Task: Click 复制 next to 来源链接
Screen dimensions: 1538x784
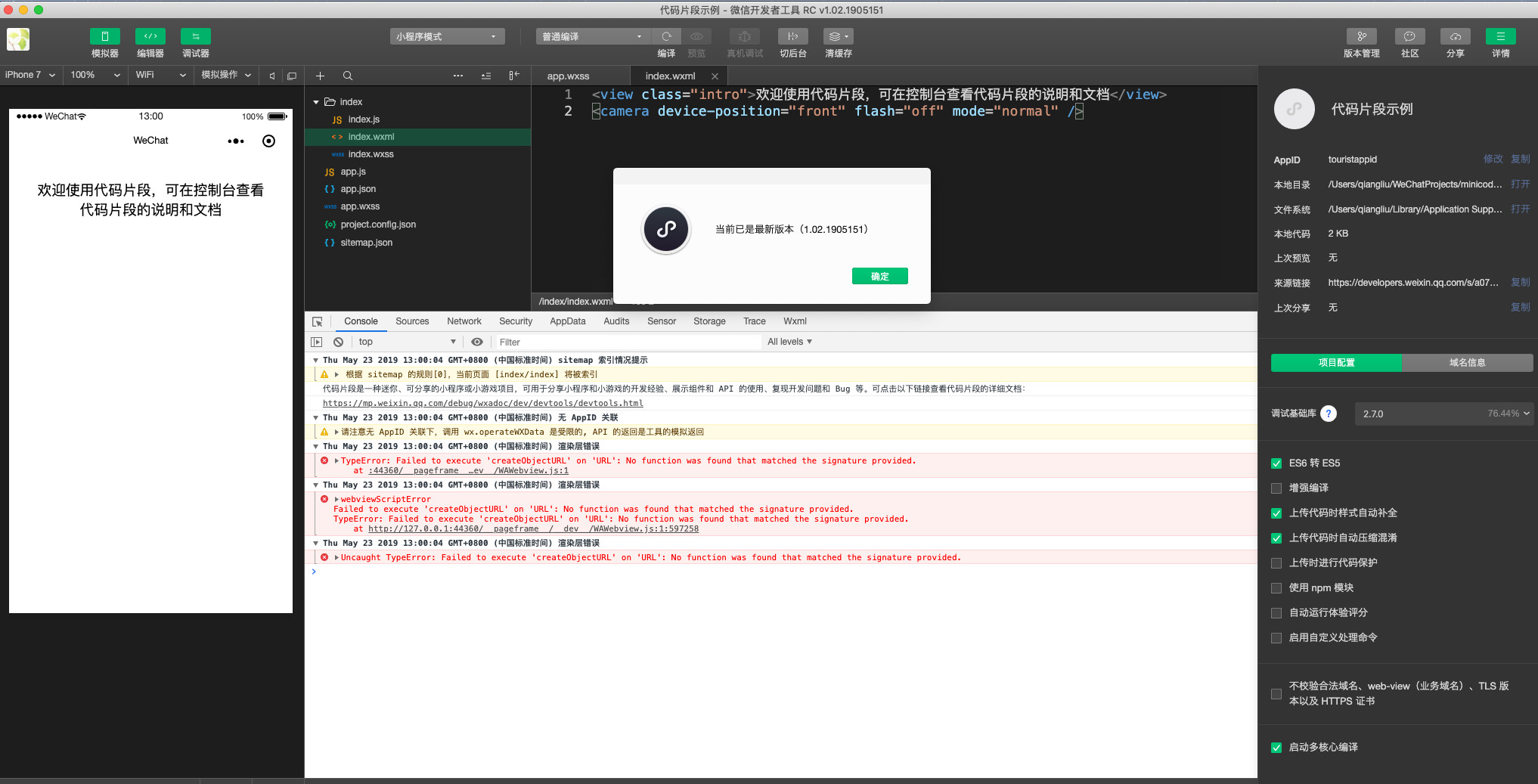Action: (1520, 283)
